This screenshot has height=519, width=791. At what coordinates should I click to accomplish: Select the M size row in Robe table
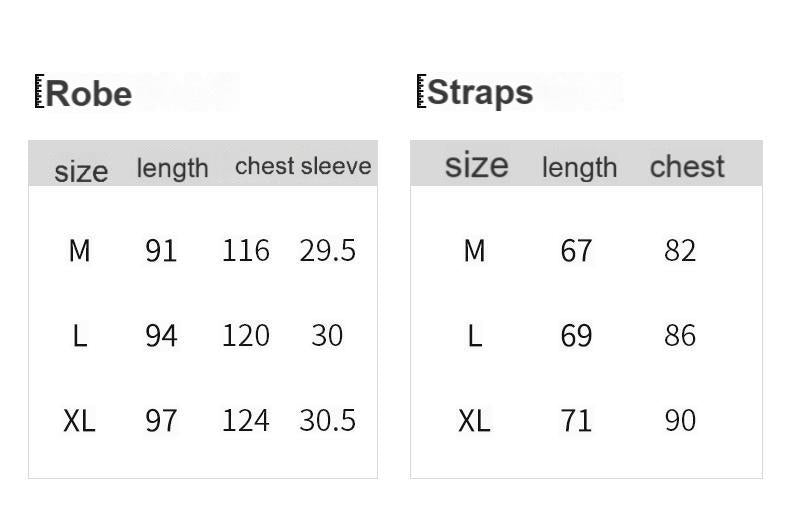[79, 250]
